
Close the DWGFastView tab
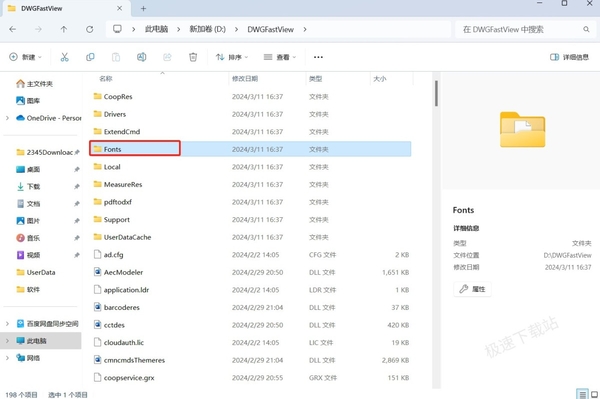119,8
